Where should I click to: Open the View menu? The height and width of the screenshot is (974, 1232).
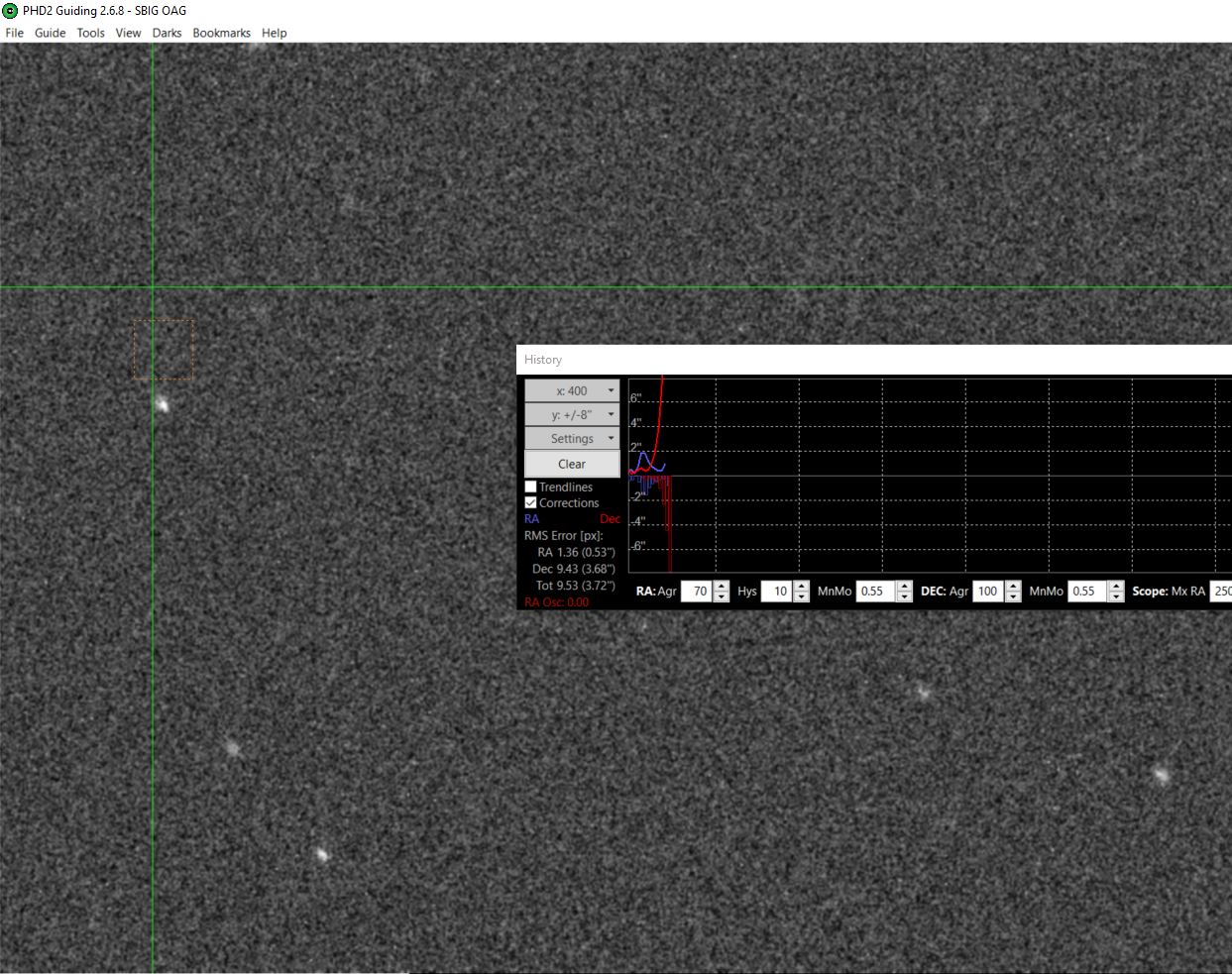point(128,33)
